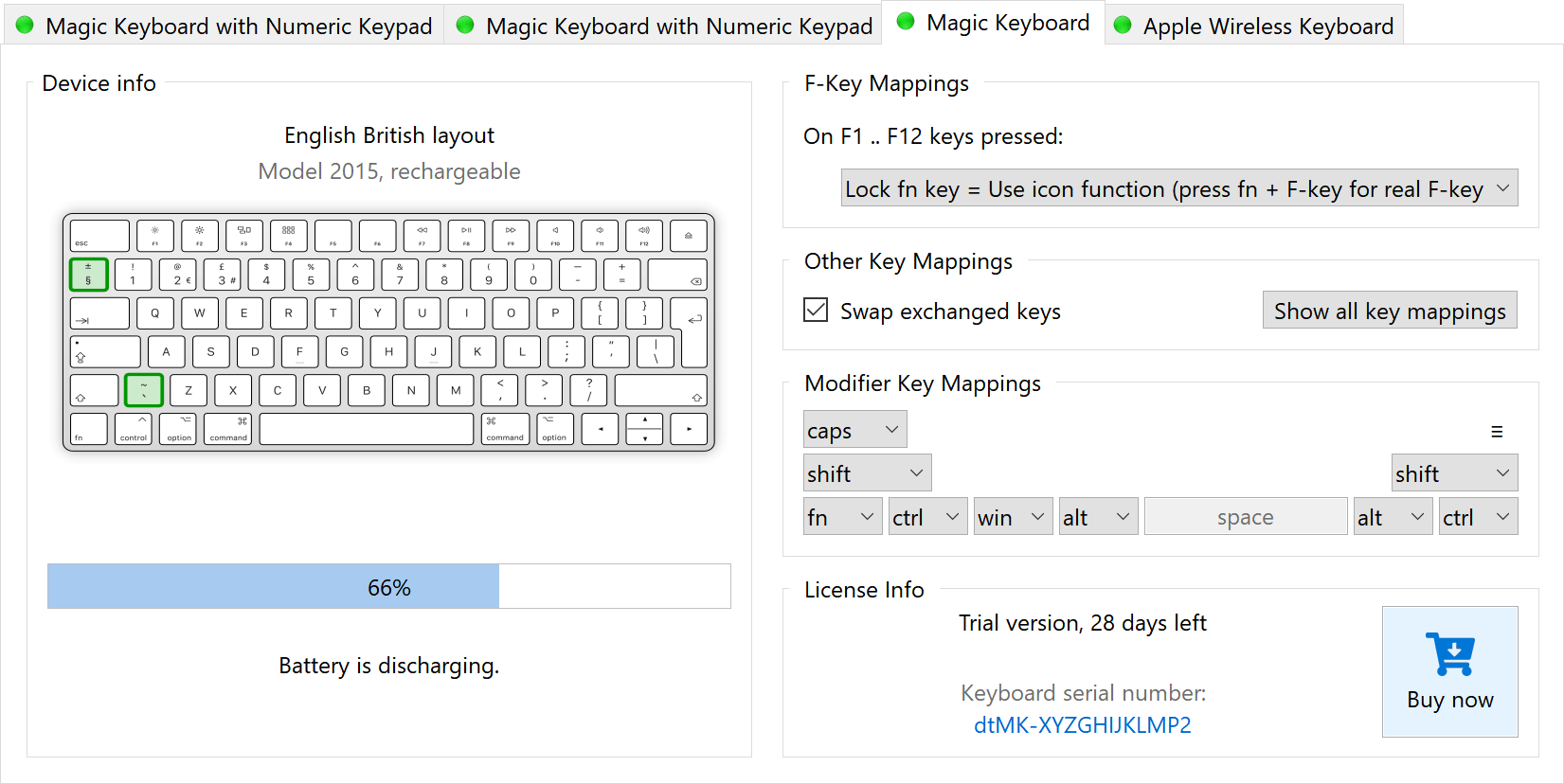Click the keyboard layout image
1564x784 pixels.
(388, 332)
